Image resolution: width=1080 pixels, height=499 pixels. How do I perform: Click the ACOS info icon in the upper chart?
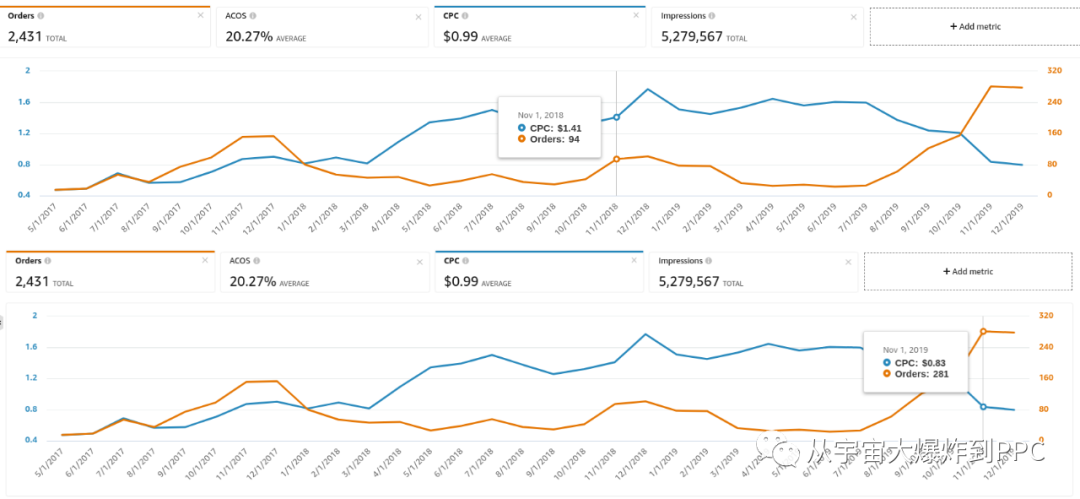click(x=253, y=16)
